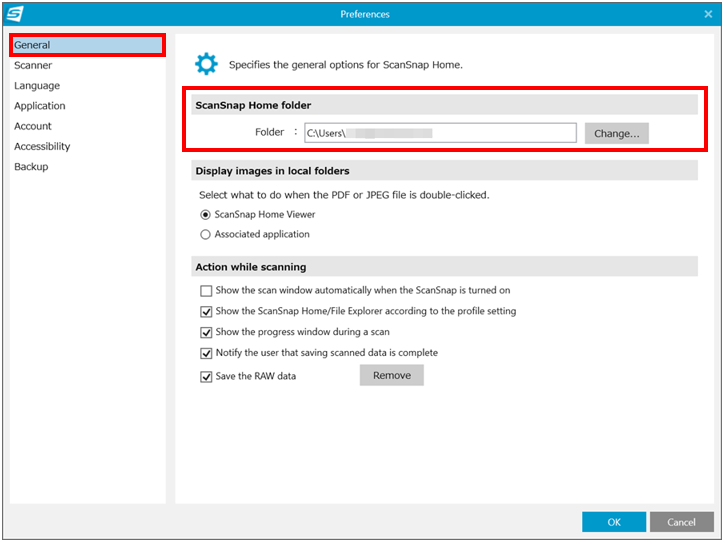Enable show scan window automatically checkbox
The image size is (723, 541).
[206, 291]
